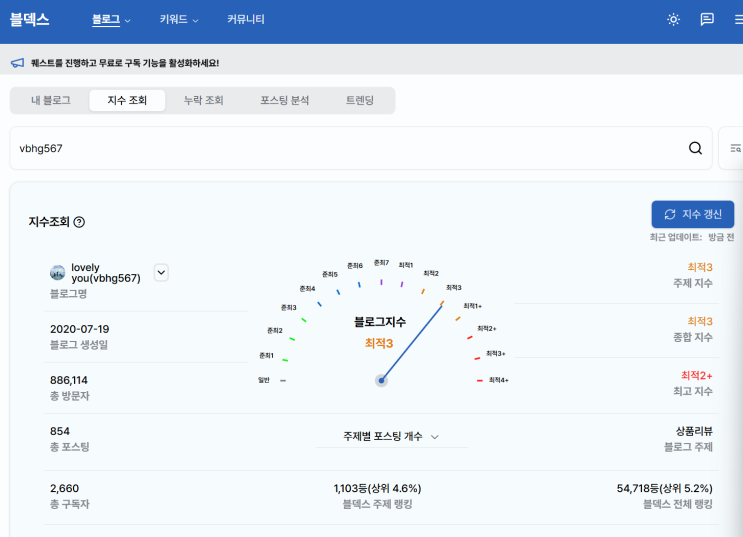The width and height of the screenshot is (743, 537).
Task: Open the chat message icon
Action: pyautogui.click(x=707, y=19)
